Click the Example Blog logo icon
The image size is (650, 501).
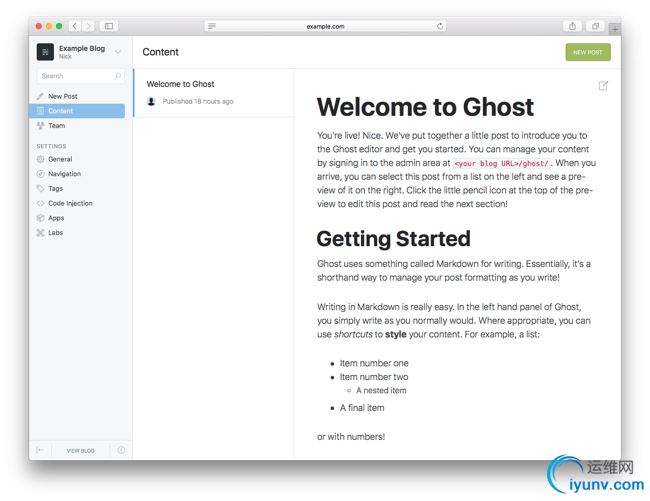point(45,52)
